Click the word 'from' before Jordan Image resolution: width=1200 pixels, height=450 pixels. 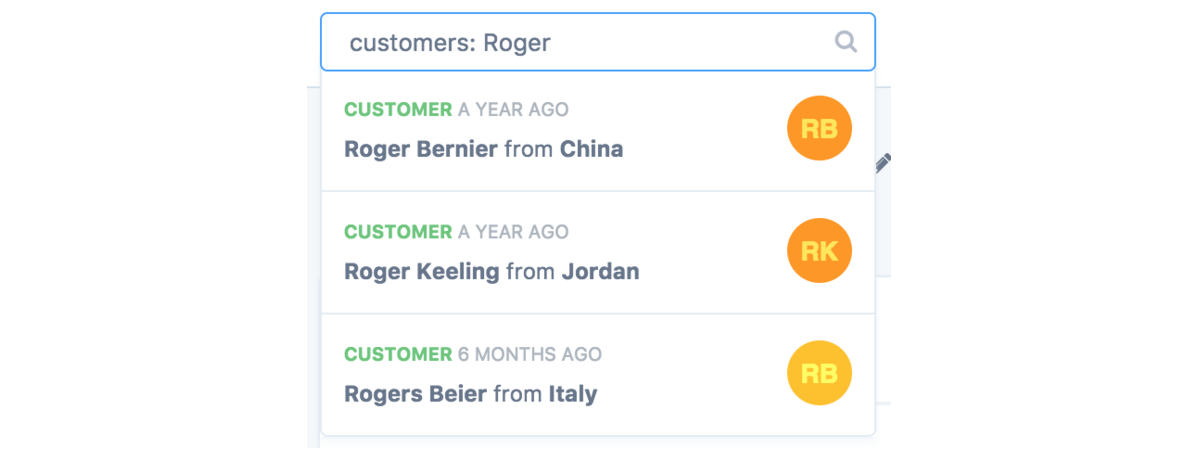530,272
